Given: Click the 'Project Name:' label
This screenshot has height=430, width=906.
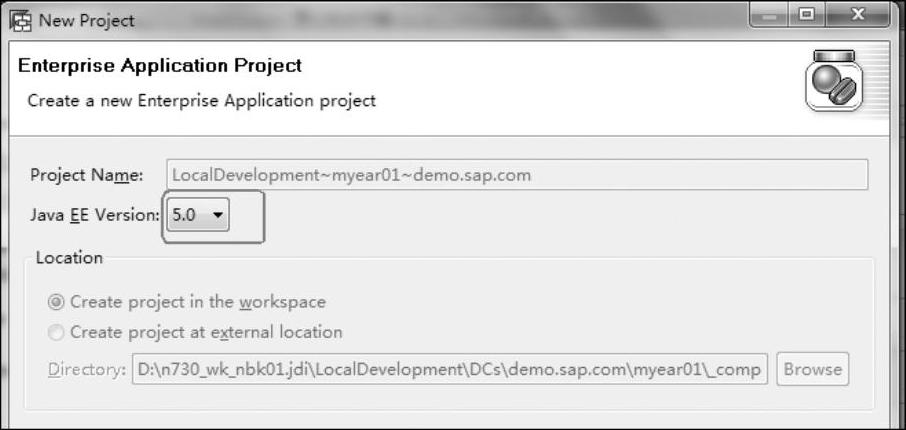Looking at the screenshot, I should point(87,175).
